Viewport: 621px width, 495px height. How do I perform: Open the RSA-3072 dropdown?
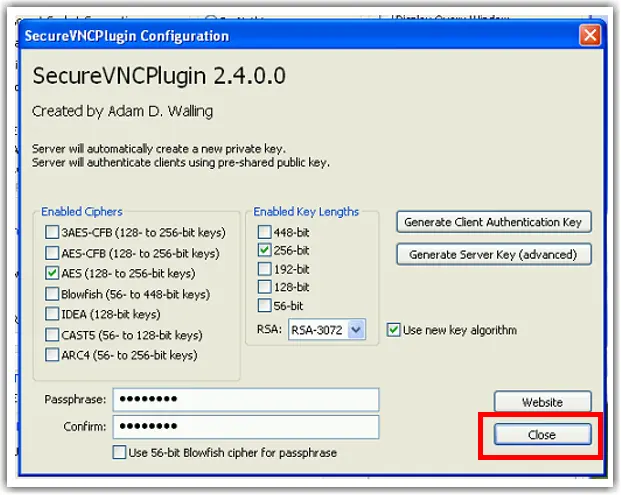pos(327,329)
